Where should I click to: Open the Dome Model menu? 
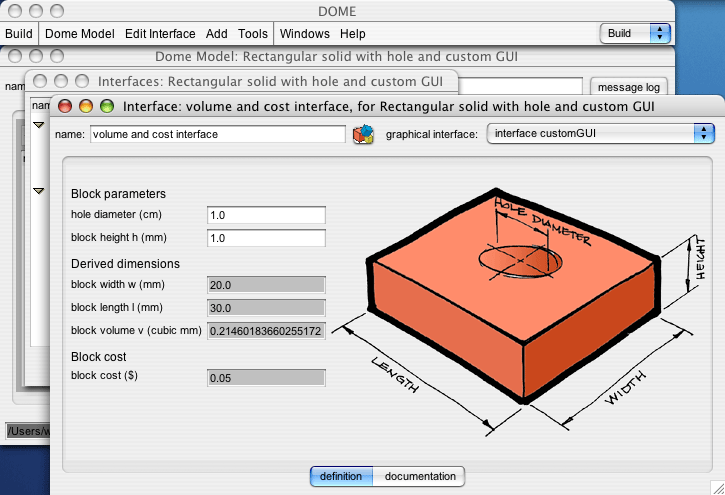point(80,34)
